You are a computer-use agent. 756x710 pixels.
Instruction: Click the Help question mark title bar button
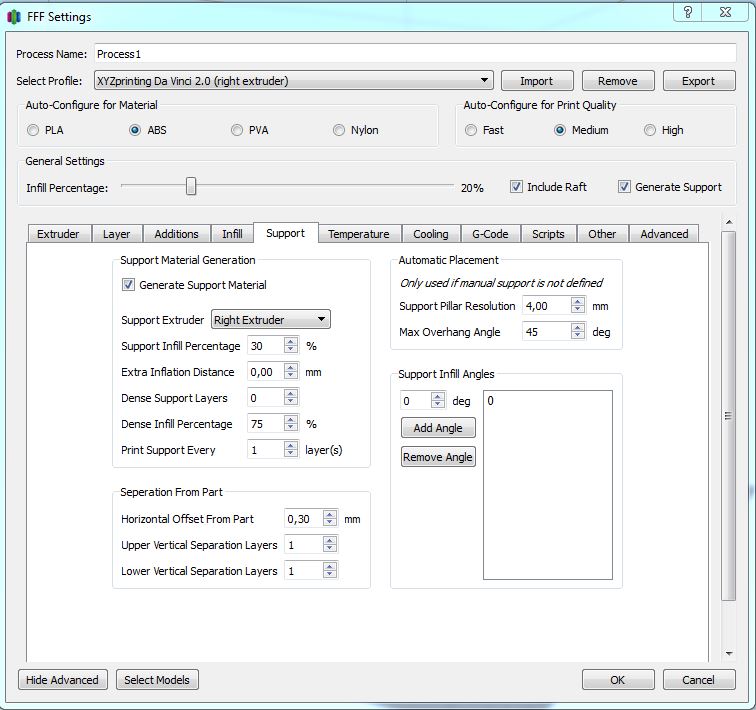(x=687, y=12)
